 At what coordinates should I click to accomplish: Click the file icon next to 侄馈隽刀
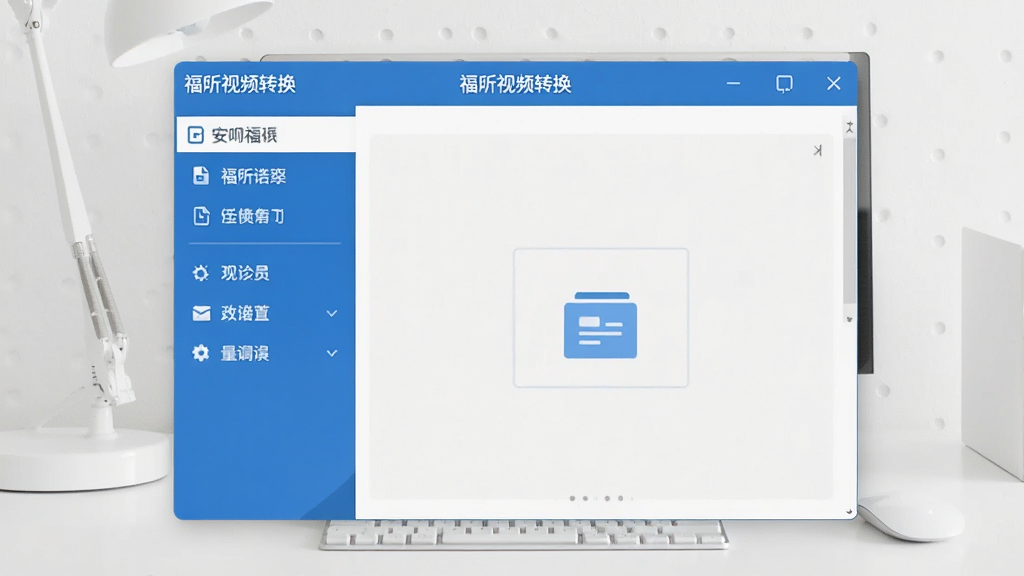pyautogui.click(x=201, y=216)
